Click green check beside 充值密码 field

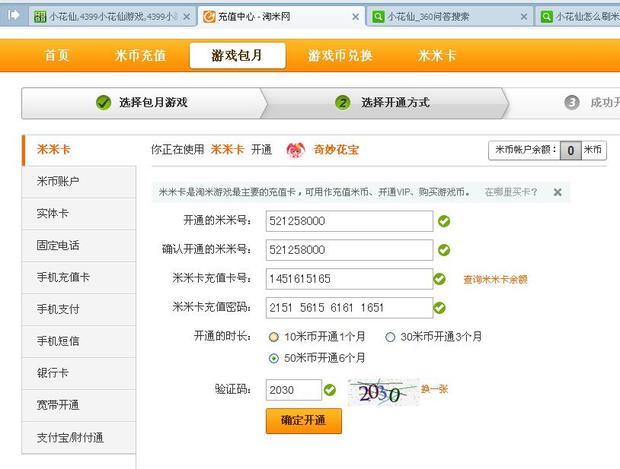(x=439, y=308)
